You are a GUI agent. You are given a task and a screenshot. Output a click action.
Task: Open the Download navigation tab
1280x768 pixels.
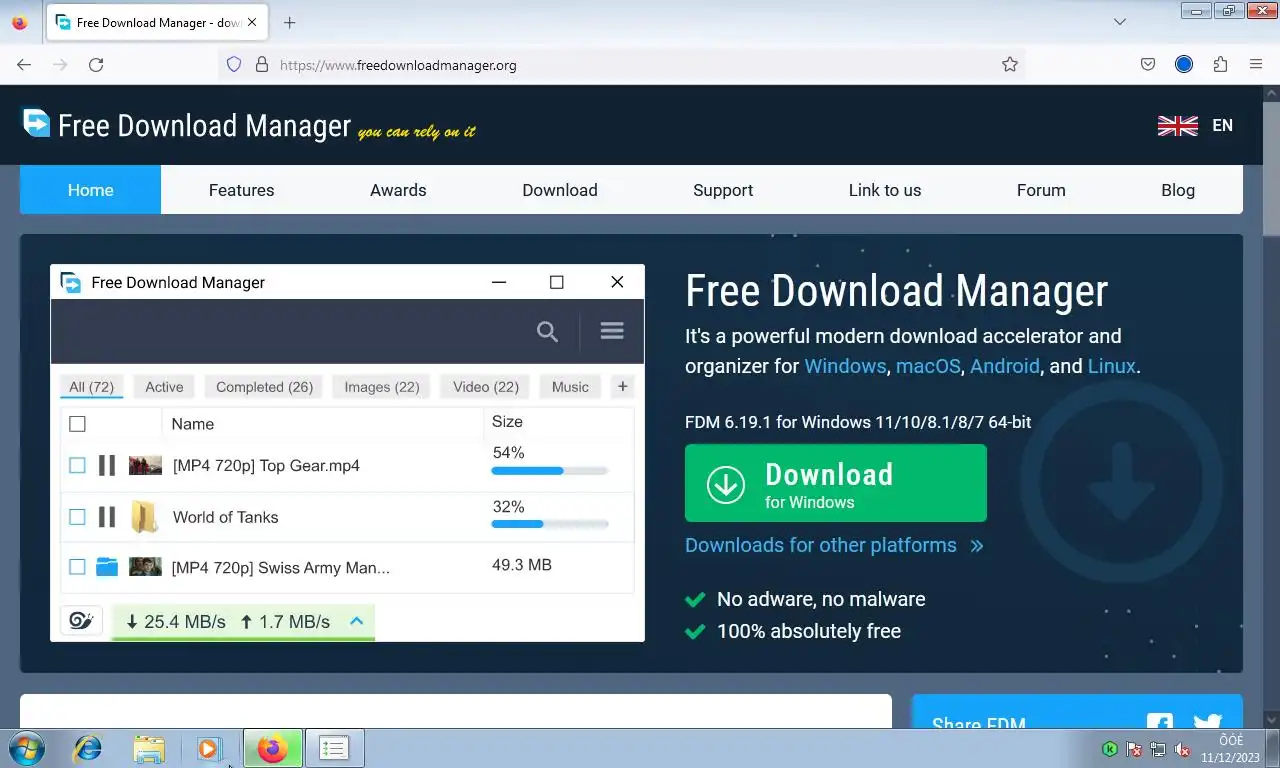click(x=560, y=190)
